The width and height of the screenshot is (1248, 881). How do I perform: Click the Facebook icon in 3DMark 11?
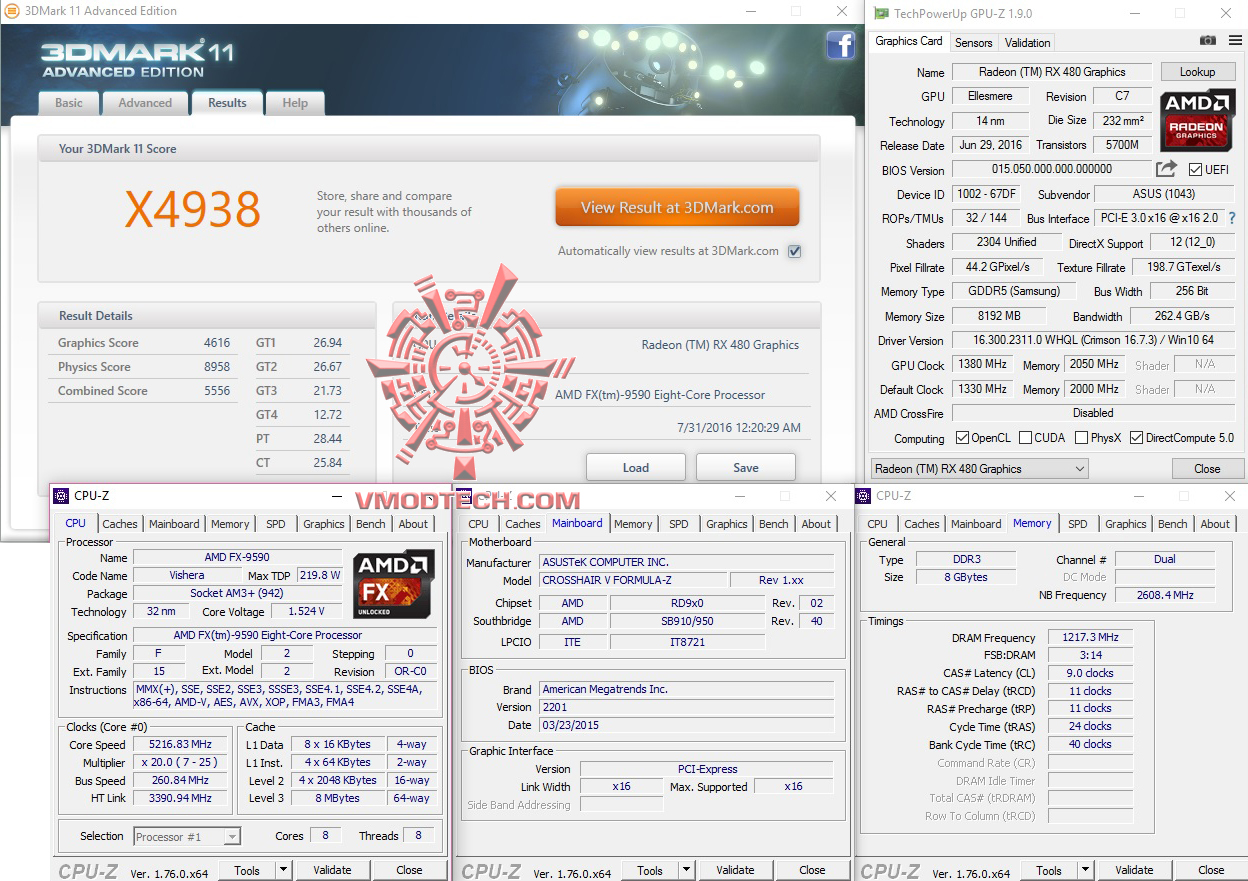[841, 46]
